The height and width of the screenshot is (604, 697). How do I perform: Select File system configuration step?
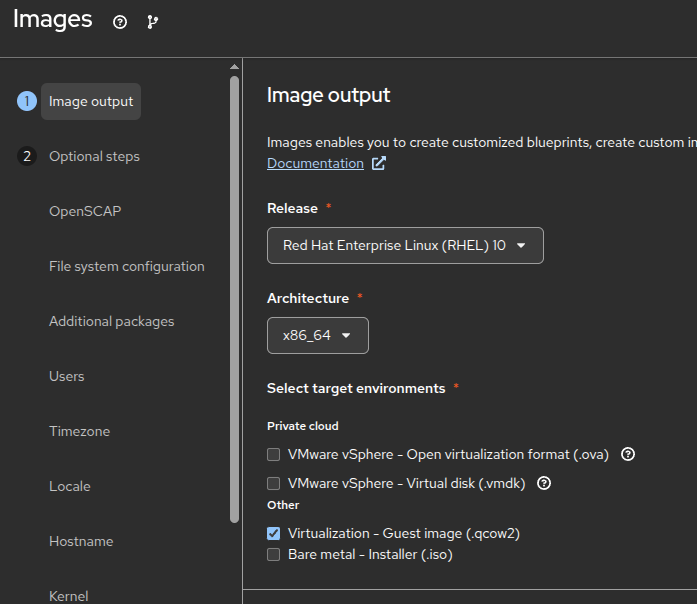click(x=126, y=266)
